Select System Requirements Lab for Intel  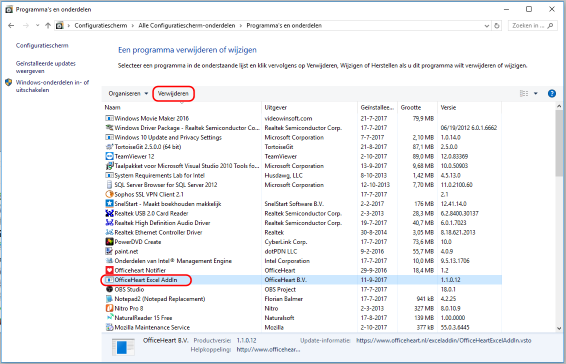(302, 176)
